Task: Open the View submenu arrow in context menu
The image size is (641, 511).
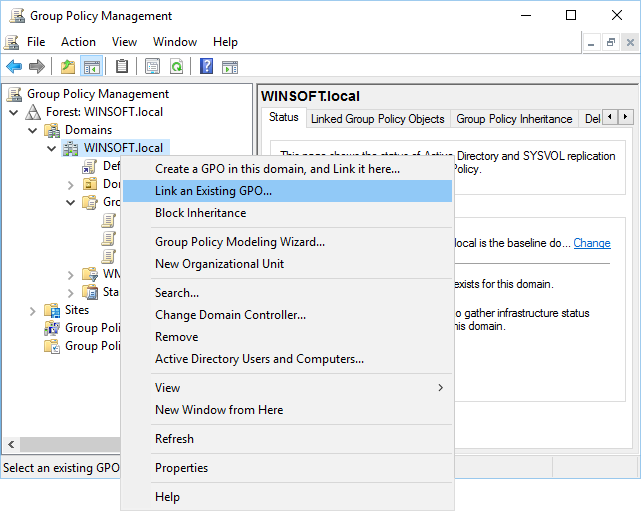Action: coord(440,388)
